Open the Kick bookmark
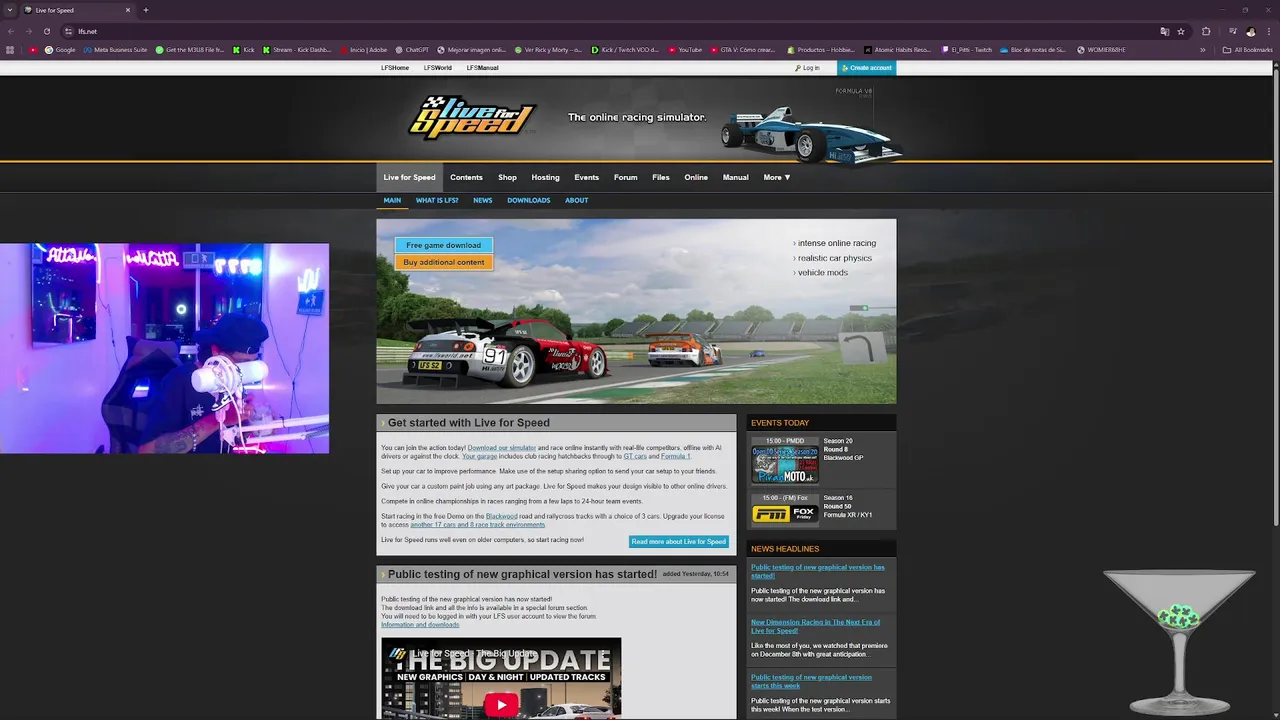Image resolution: width=1280 pixels, height=720 pixels. (x=244, y=49)
